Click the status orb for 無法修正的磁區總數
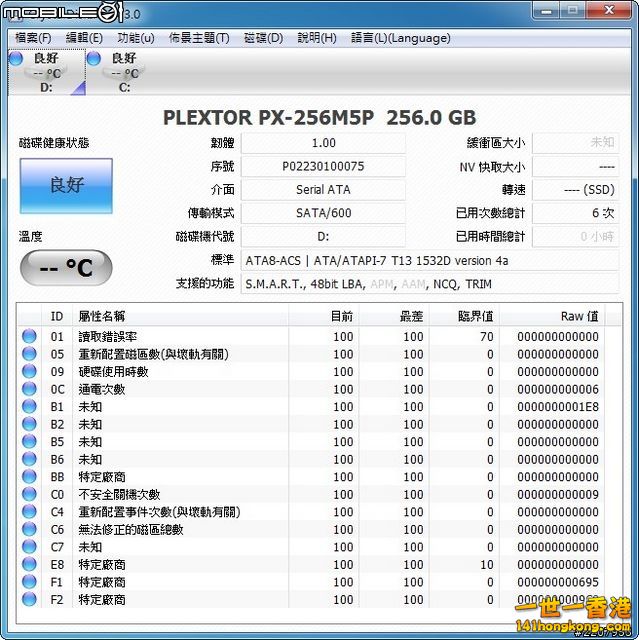This screenshot has width=639, height=640. pos(29,529)
